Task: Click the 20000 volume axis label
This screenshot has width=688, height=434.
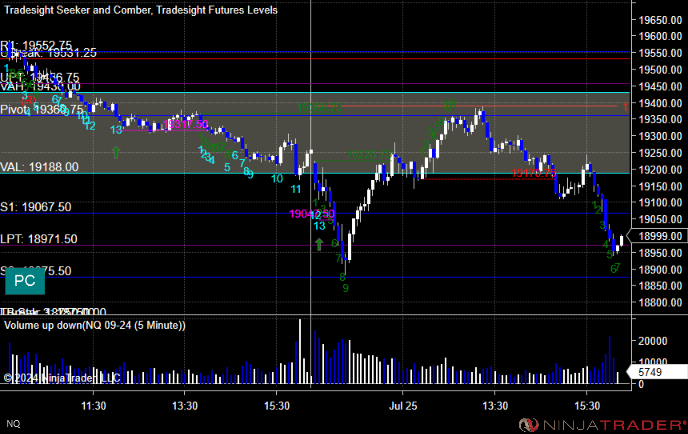Action: [652, 341]
